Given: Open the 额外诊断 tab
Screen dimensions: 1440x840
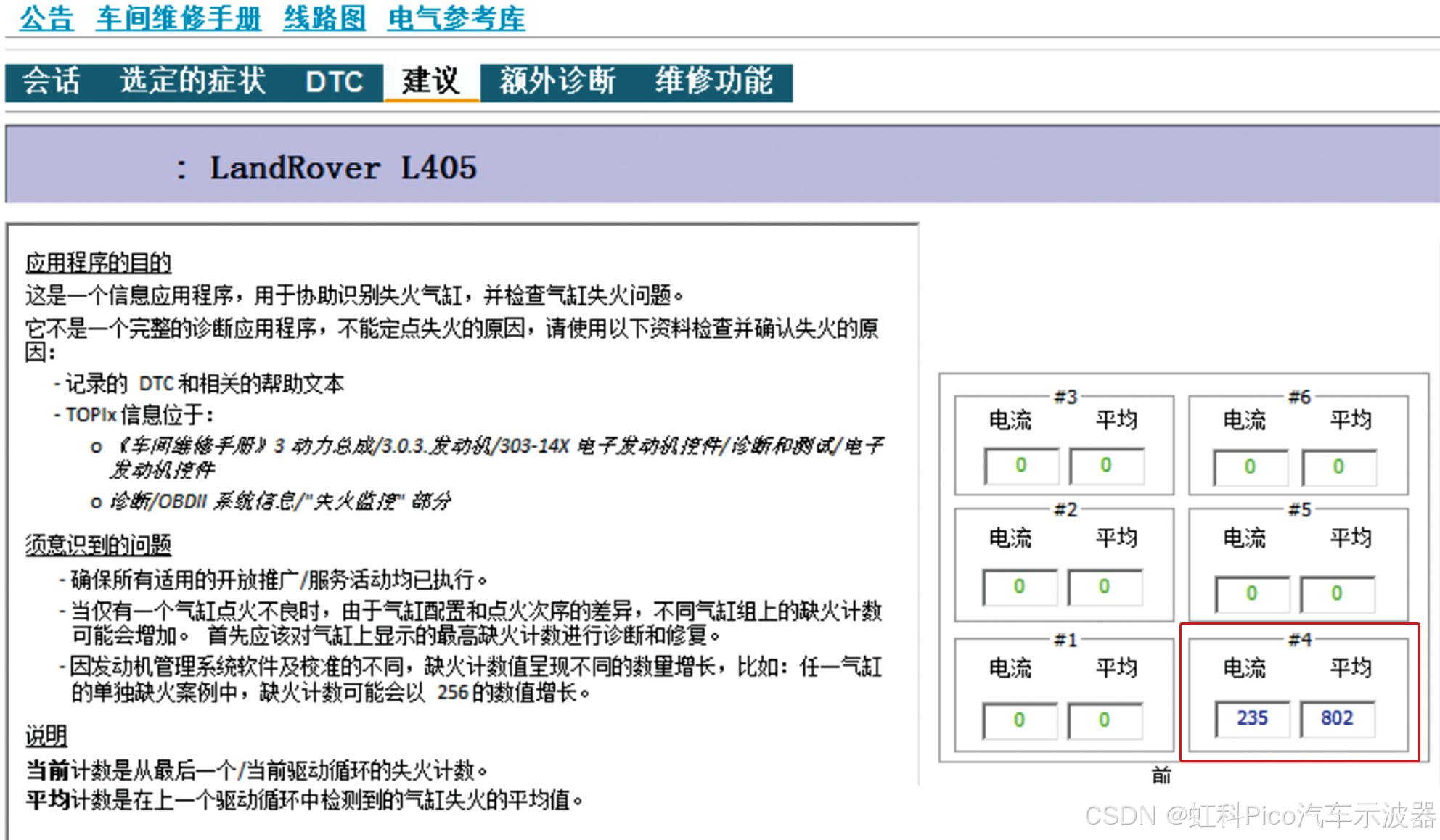Looking at the screenshot, I should tap(557, 81).
